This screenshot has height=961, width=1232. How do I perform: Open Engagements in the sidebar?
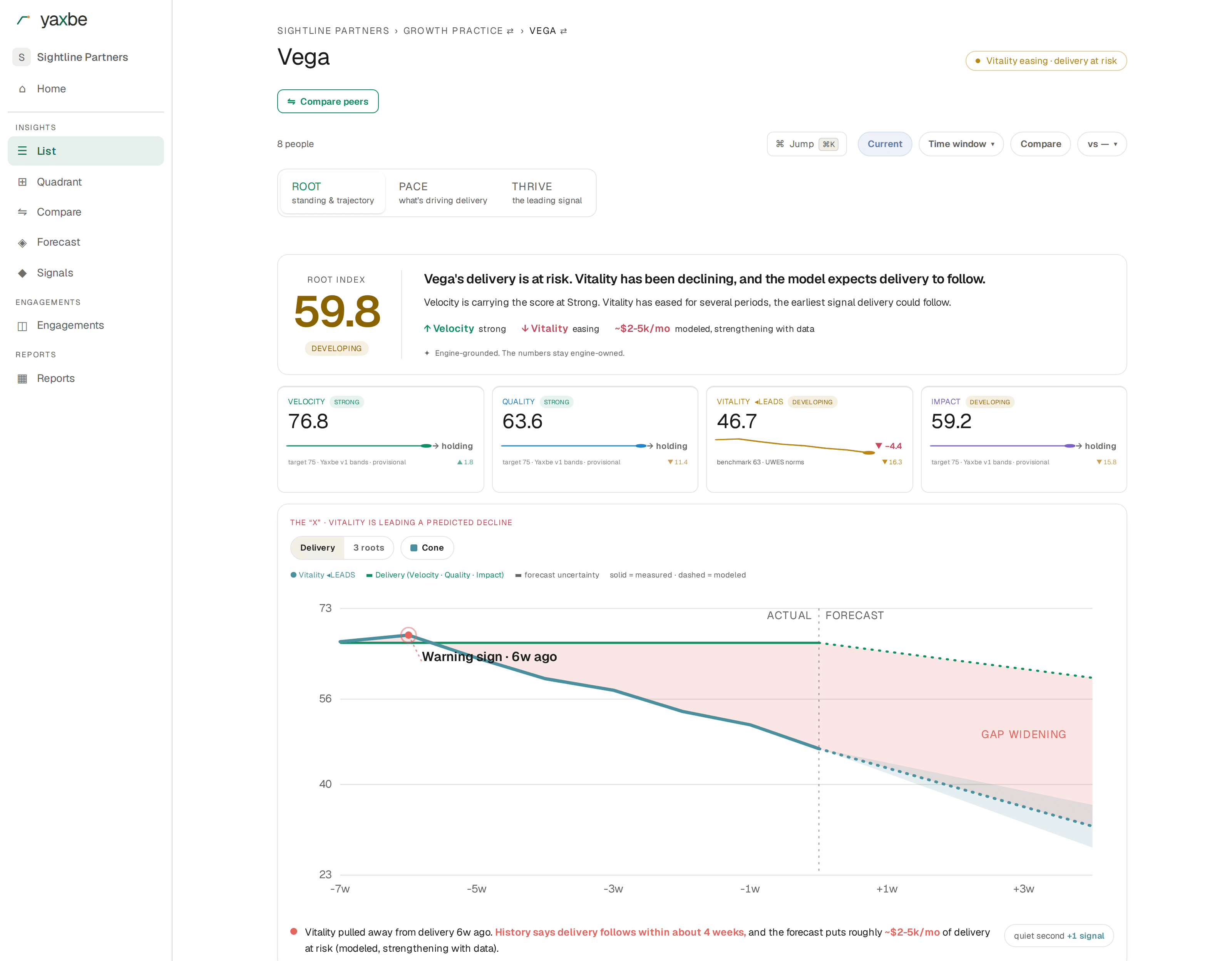pos(86,325)
